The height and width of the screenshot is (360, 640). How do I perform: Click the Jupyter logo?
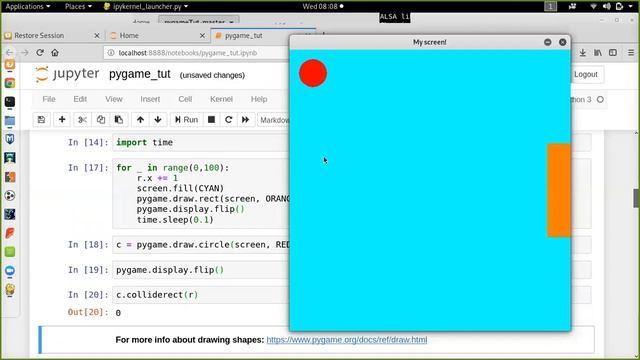(67, 74)
